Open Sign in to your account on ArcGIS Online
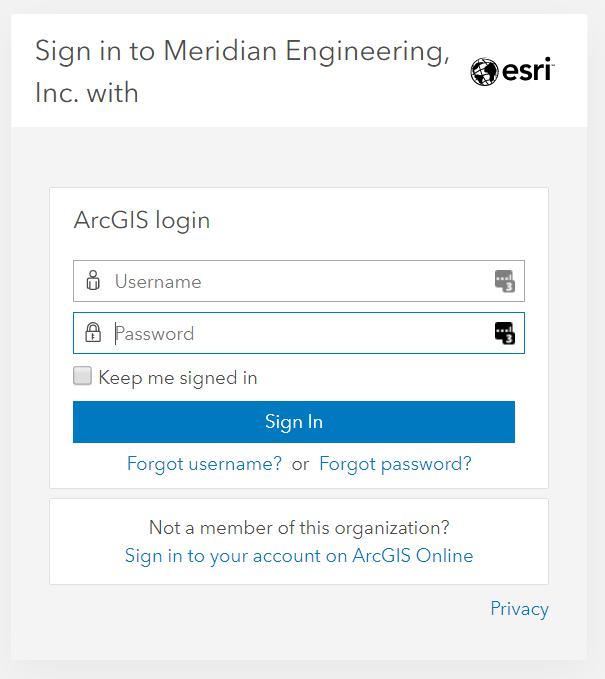 (299, 556)
